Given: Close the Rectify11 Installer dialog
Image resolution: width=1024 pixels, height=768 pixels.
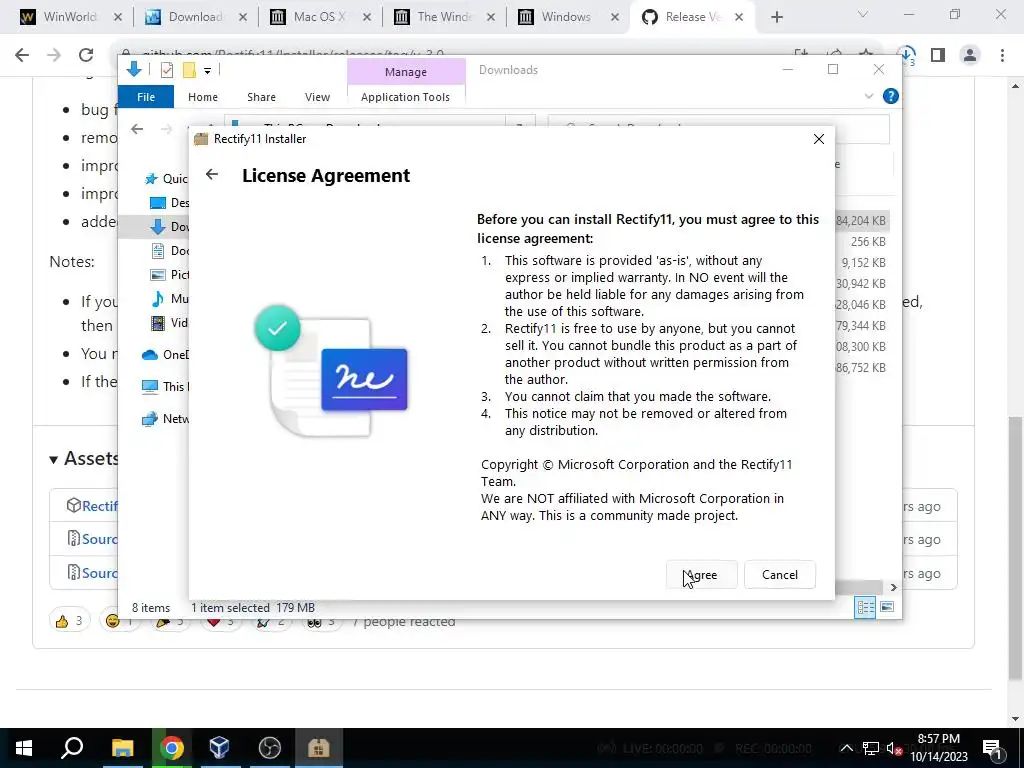Looking at the screenshot, I should [818, 139].
